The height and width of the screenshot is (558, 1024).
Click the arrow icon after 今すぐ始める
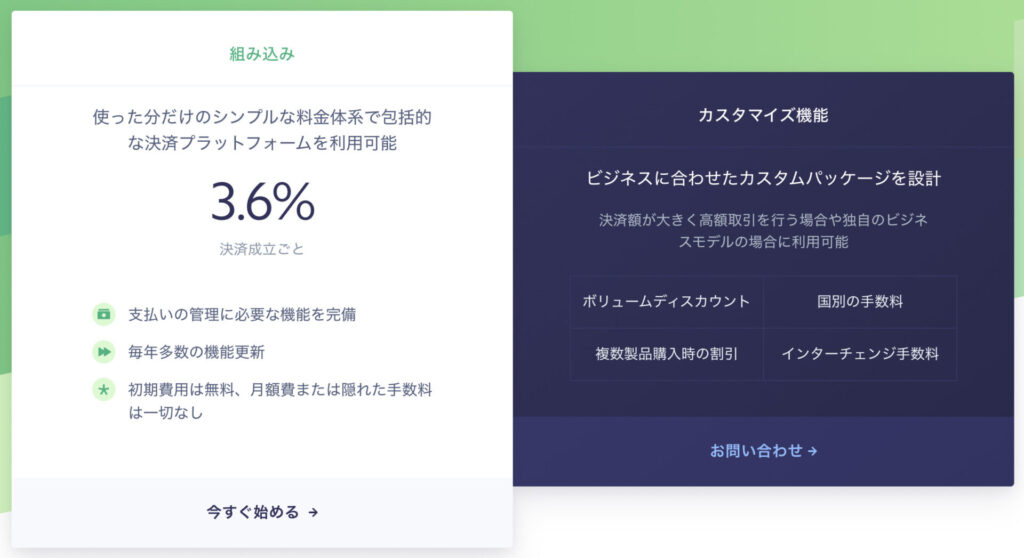click(x=313, y=513)
